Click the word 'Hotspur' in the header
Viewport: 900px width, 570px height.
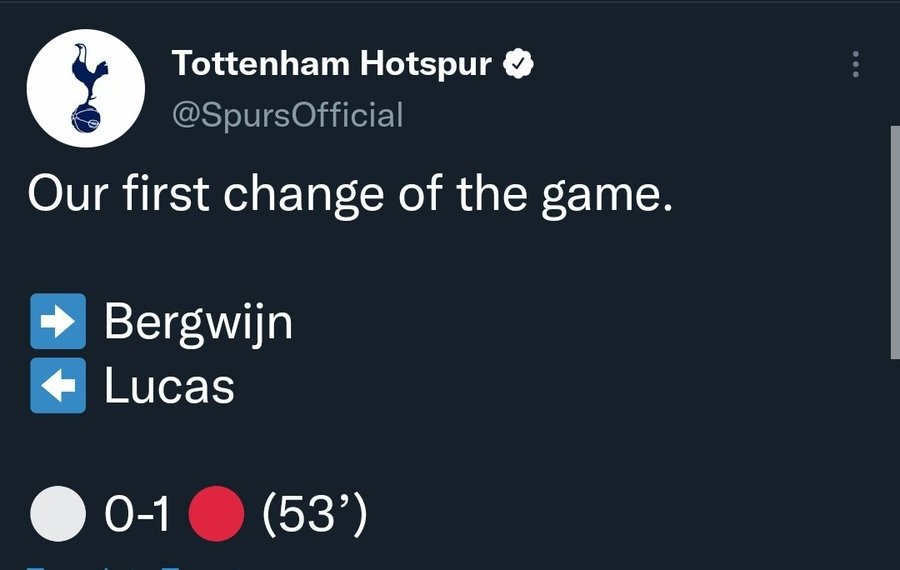pos(426,64)
